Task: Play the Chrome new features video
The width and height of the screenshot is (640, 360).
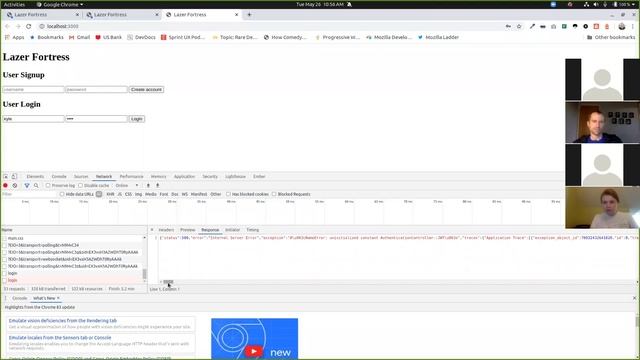Action: 253,351
